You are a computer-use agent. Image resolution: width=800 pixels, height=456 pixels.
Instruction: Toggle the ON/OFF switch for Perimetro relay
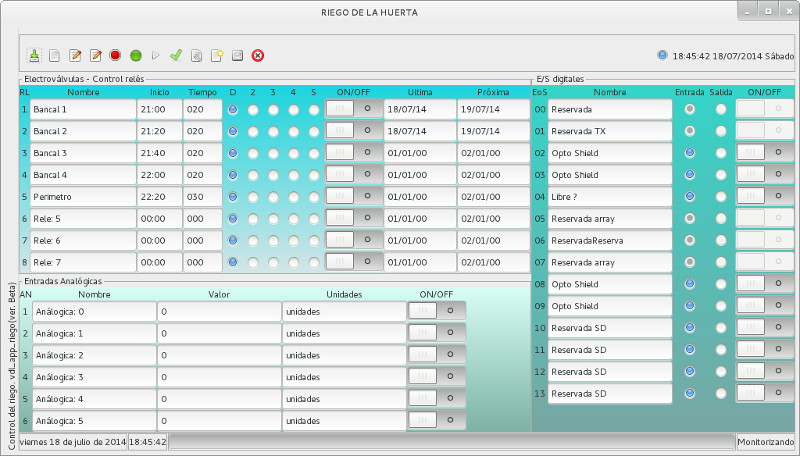[x=354, y=197]
